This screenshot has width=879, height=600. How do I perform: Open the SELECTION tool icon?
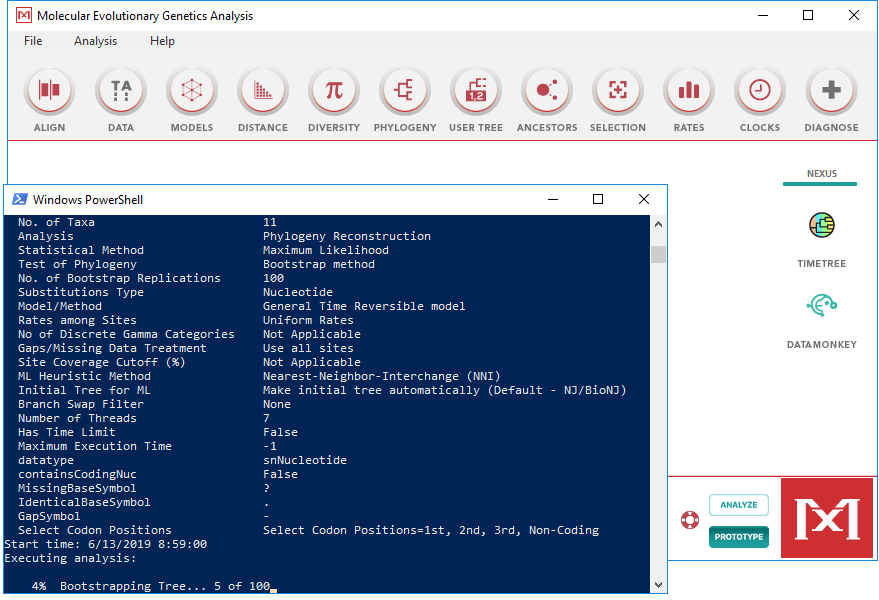(618, 90)
